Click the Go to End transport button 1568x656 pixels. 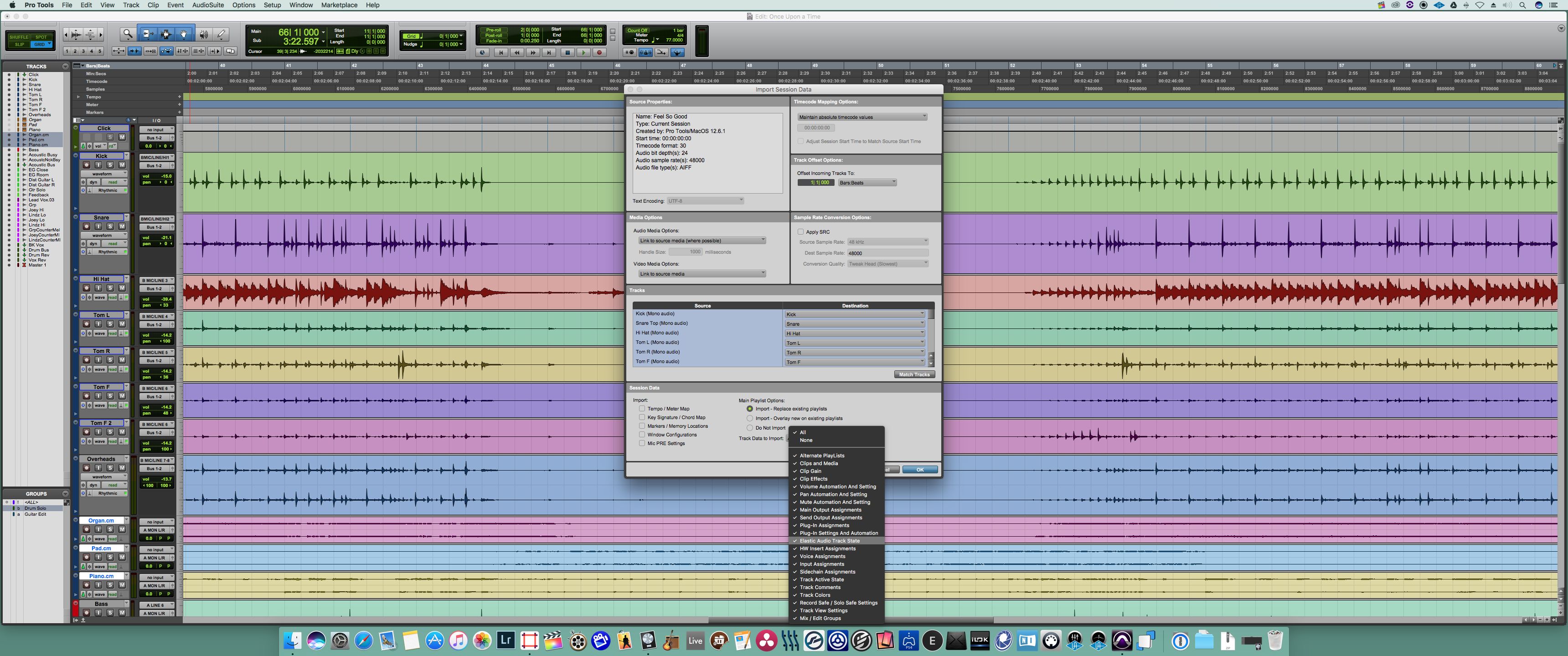tap(549, 53)
